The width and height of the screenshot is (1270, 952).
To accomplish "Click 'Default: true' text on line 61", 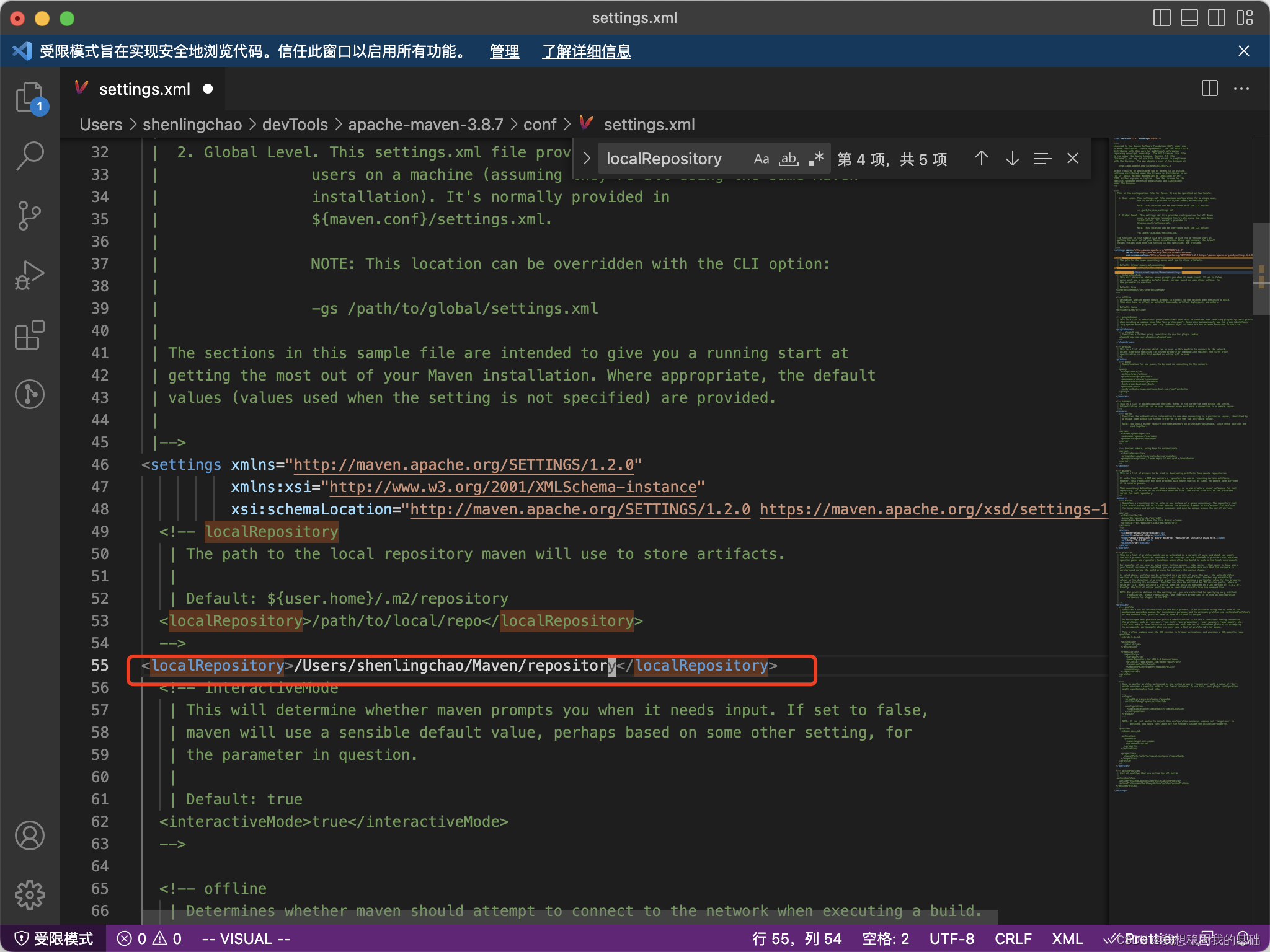I will 244,800.
